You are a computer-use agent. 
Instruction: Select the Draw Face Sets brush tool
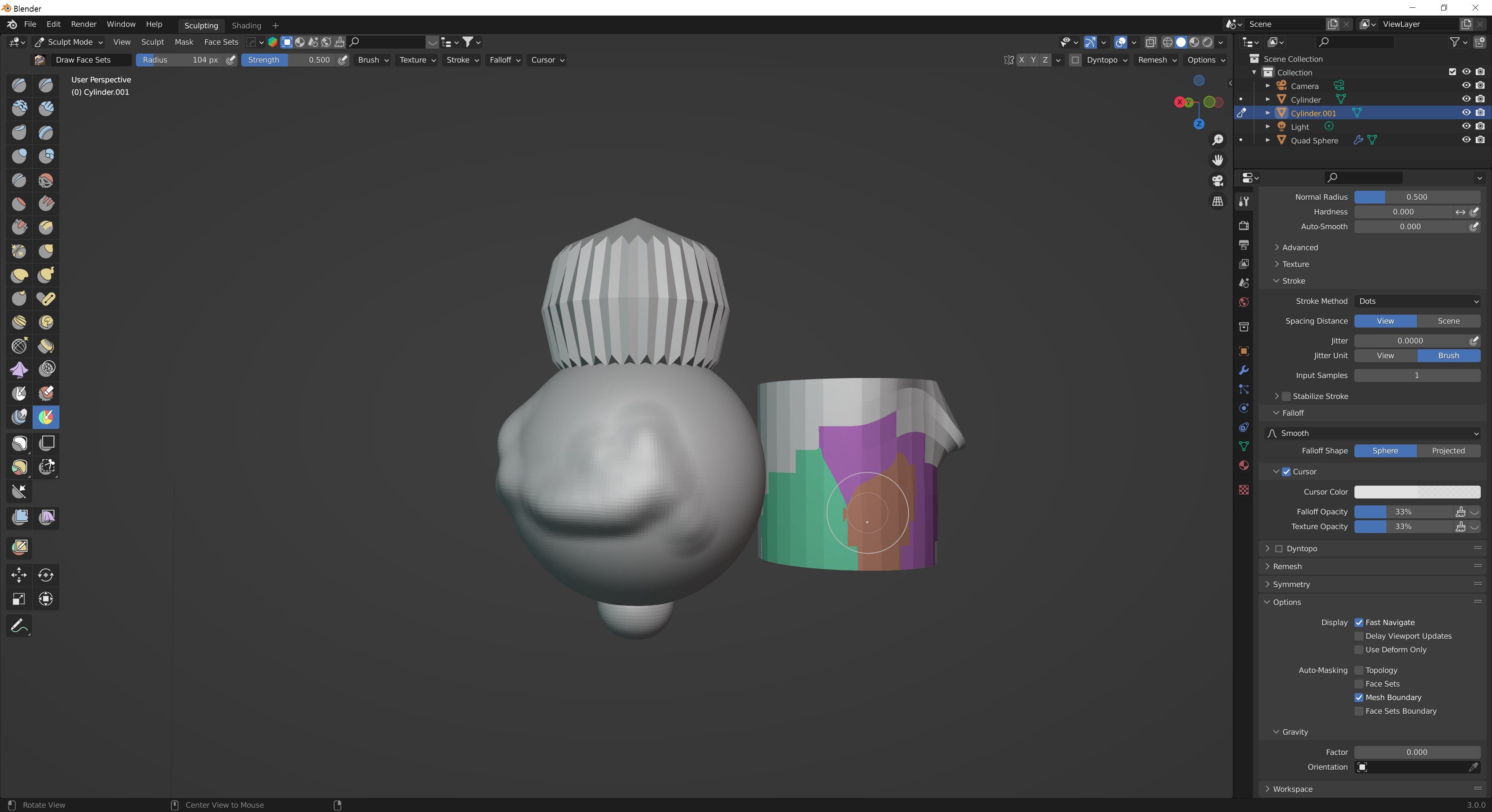coord(46,416)
